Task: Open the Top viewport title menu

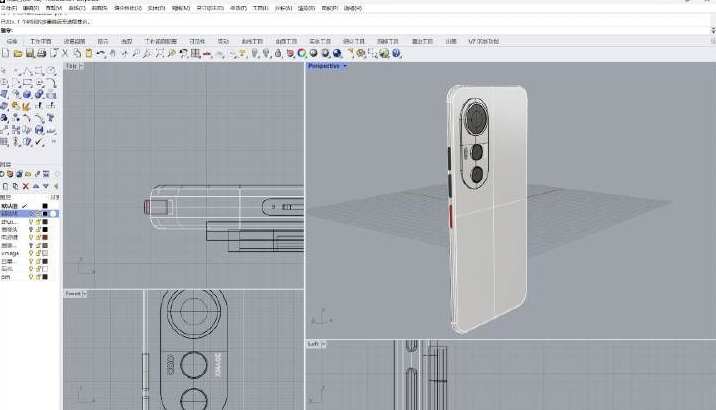Action: (72, 66)
